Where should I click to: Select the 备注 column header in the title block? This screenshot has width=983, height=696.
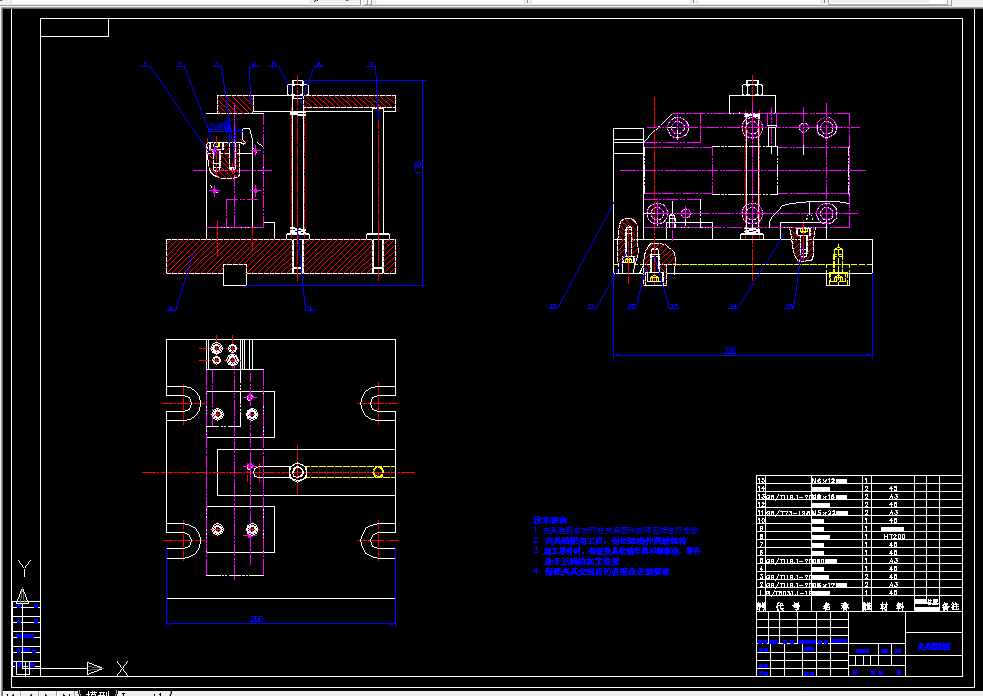pyautogui.click(x=950, y=606)
